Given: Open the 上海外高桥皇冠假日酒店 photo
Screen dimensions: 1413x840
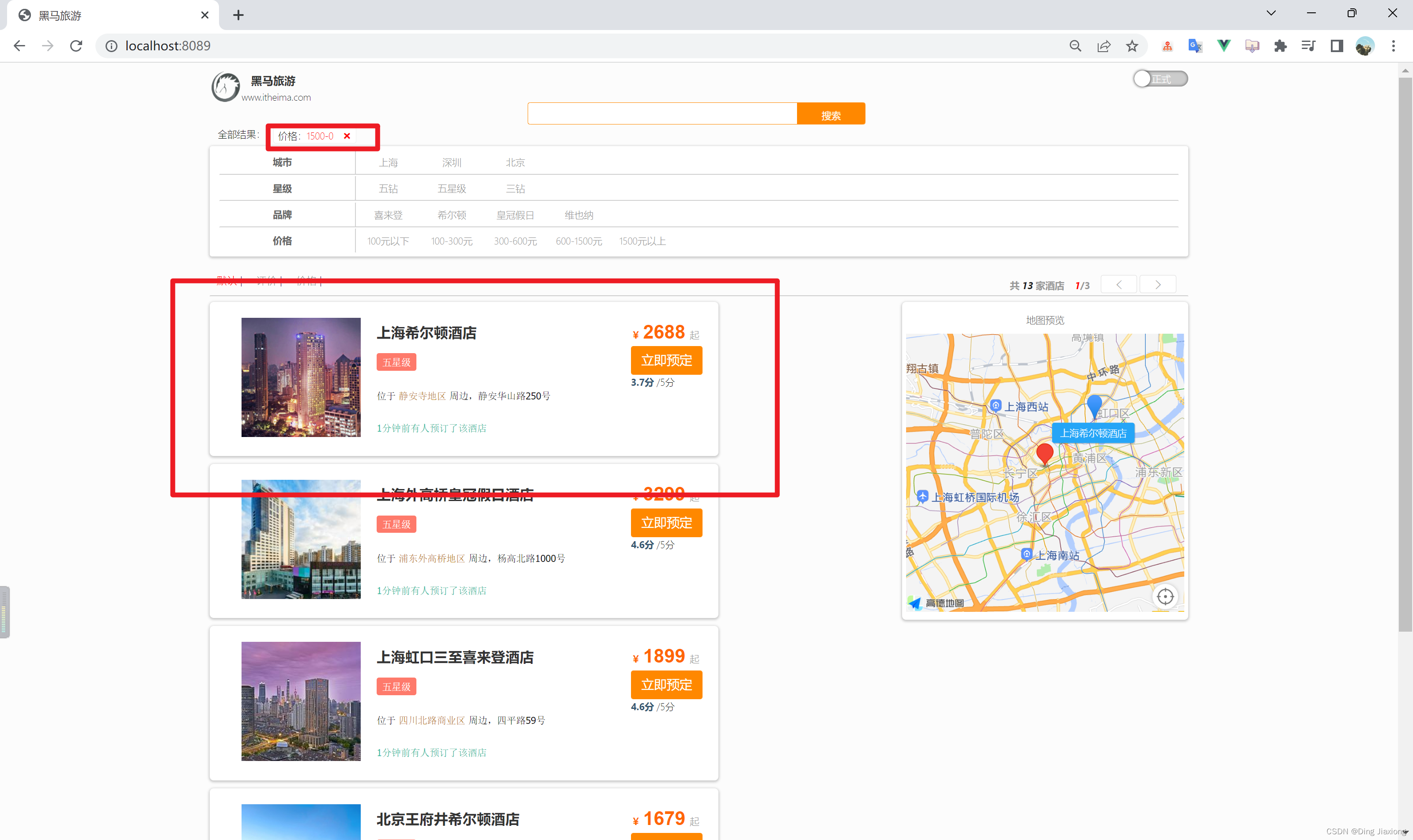Looking at the screenshot, I should (x=301, y=539).
